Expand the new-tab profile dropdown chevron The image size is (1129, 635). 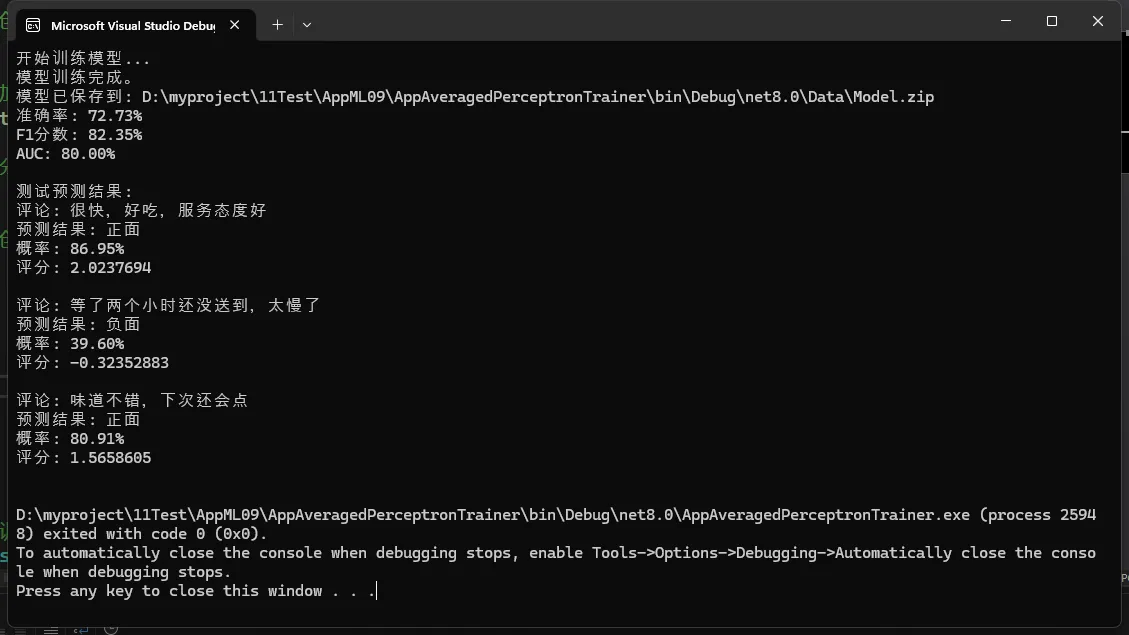coord(307,24)
